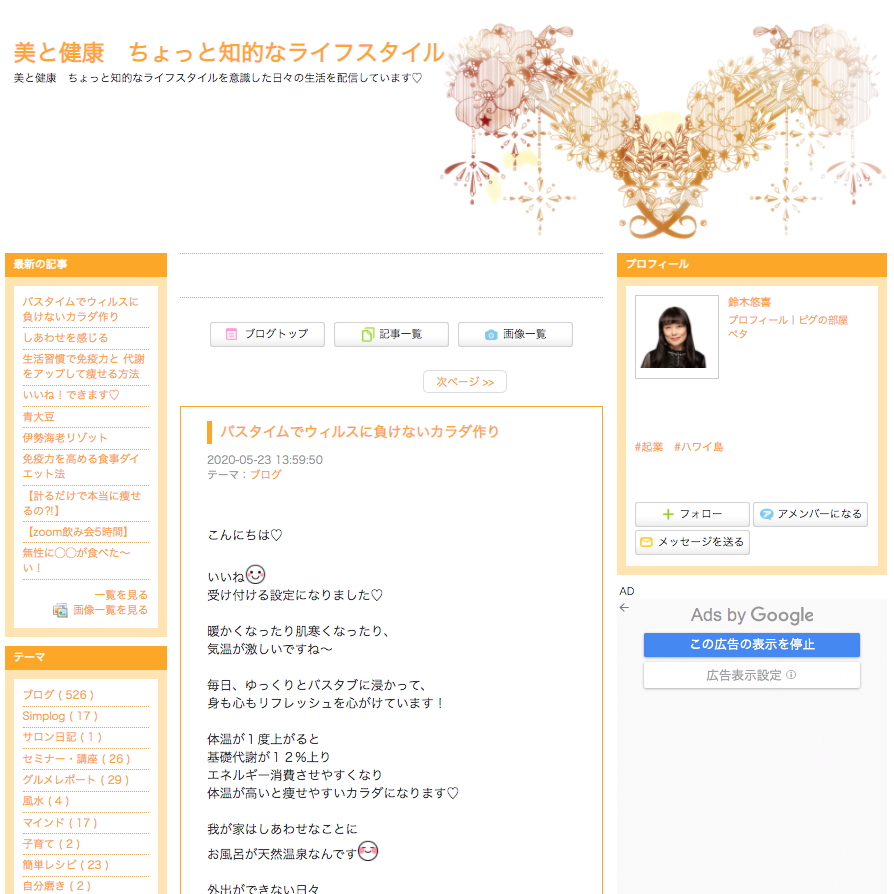Viewport: 894px width, 894px height.
Task: Open the article title バスタイムでウィルスに負けないカラダ作り
Action: coord(360,432)
